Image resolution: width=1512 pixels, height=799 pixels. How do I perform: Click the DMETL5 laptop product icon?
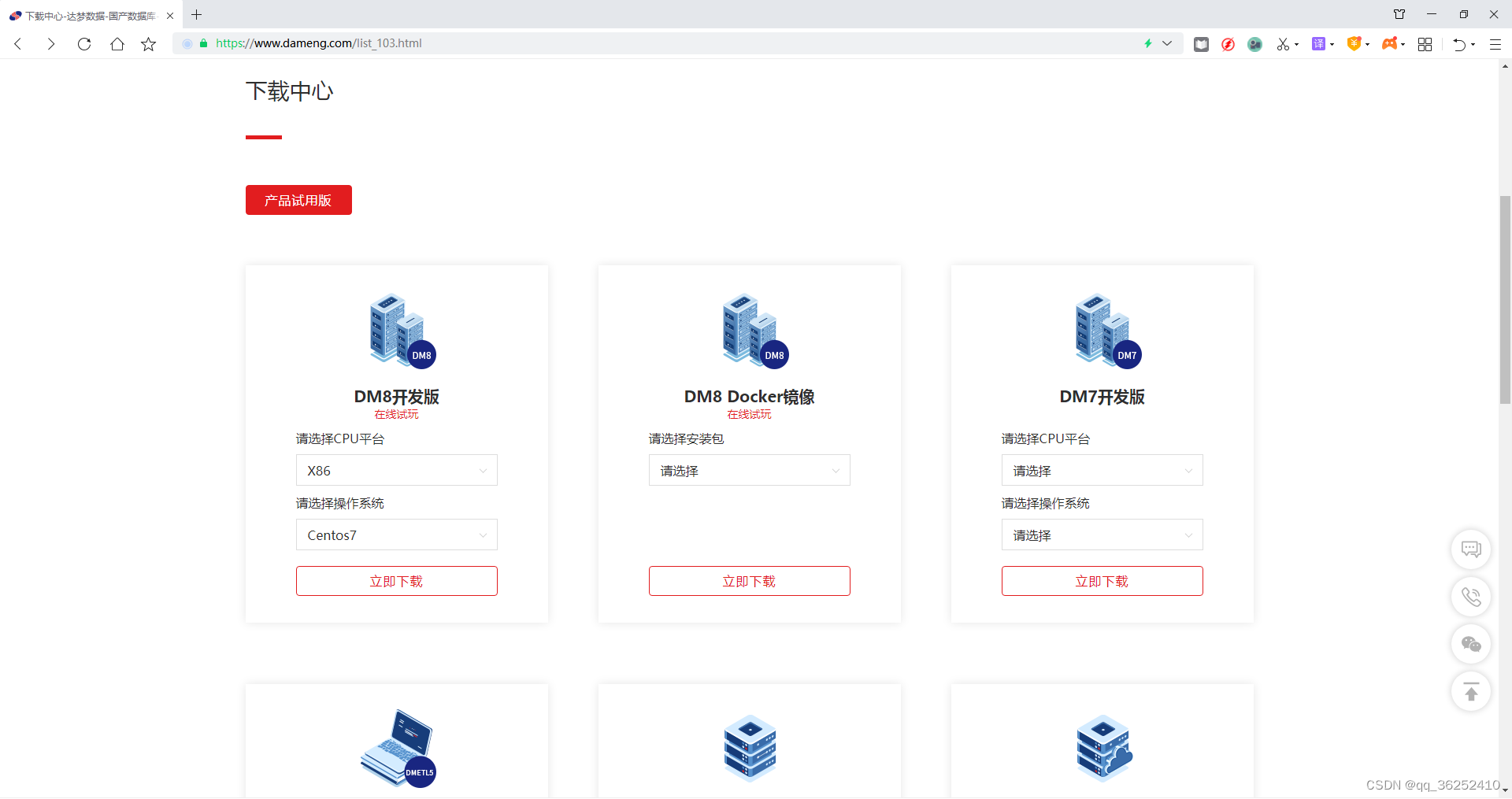398,749
